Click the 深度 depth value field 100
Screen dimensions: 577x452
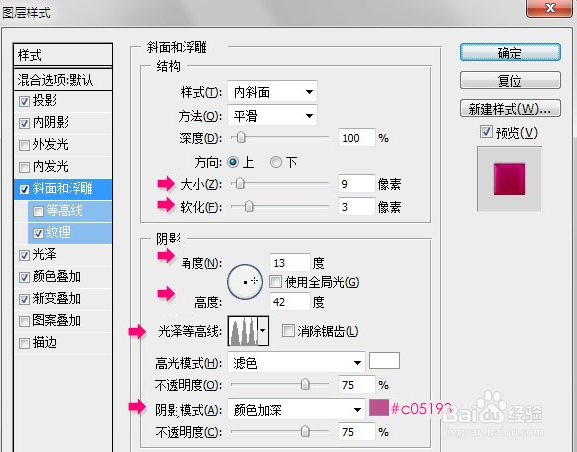click(357, 138)
